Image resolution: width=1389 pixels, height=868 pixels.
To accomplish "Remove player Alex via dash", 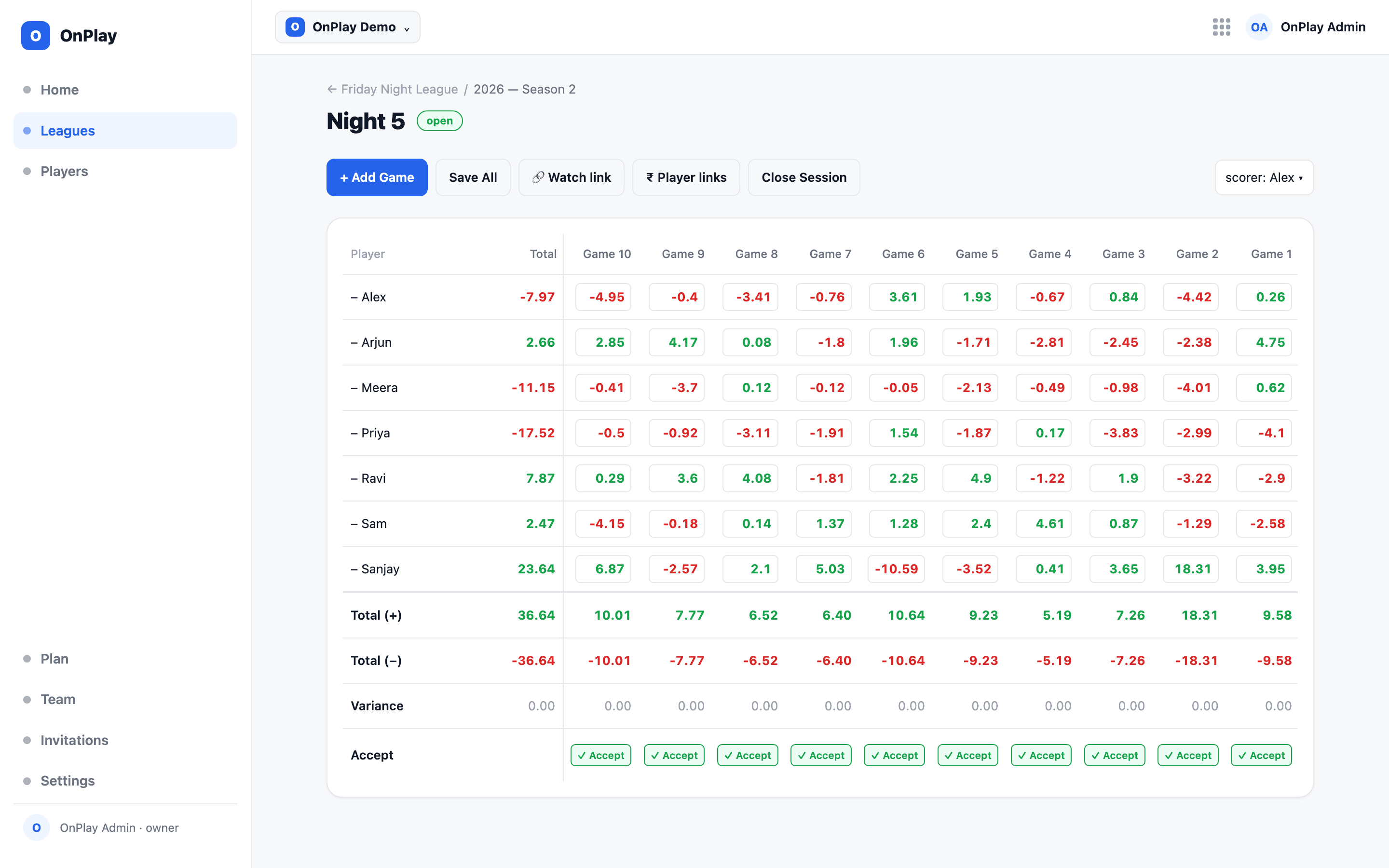I will [x=354, y=298].
